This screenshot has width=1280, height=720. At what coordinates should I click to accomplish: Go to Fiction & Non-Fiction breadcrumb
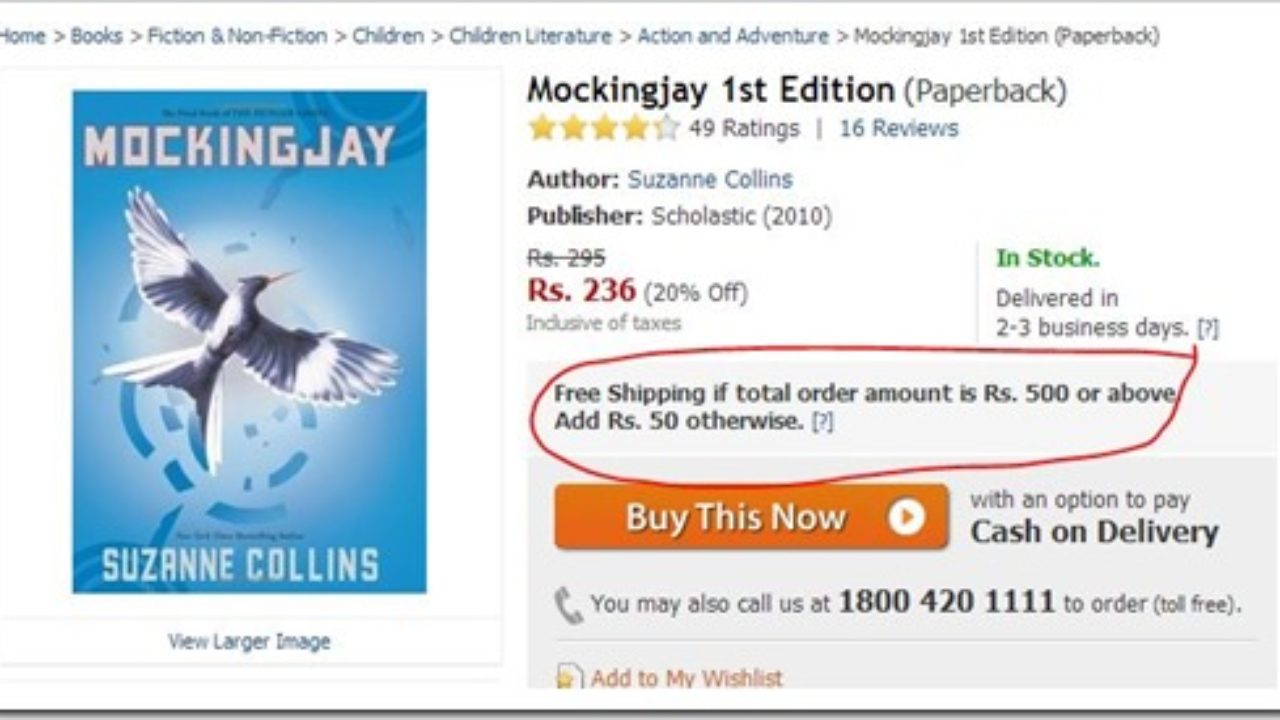pos(237,36)
